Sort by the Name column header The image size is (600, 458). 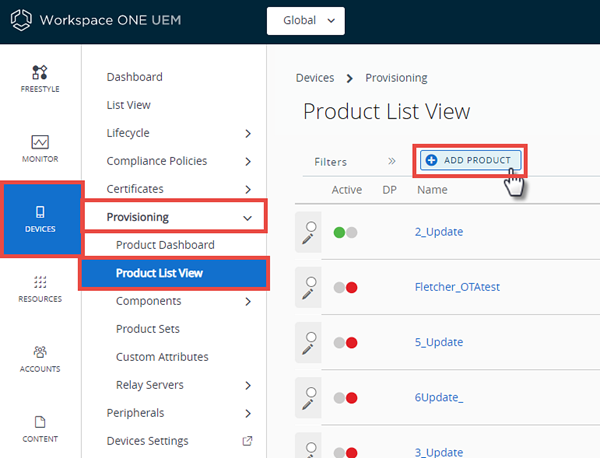(432, 190)
